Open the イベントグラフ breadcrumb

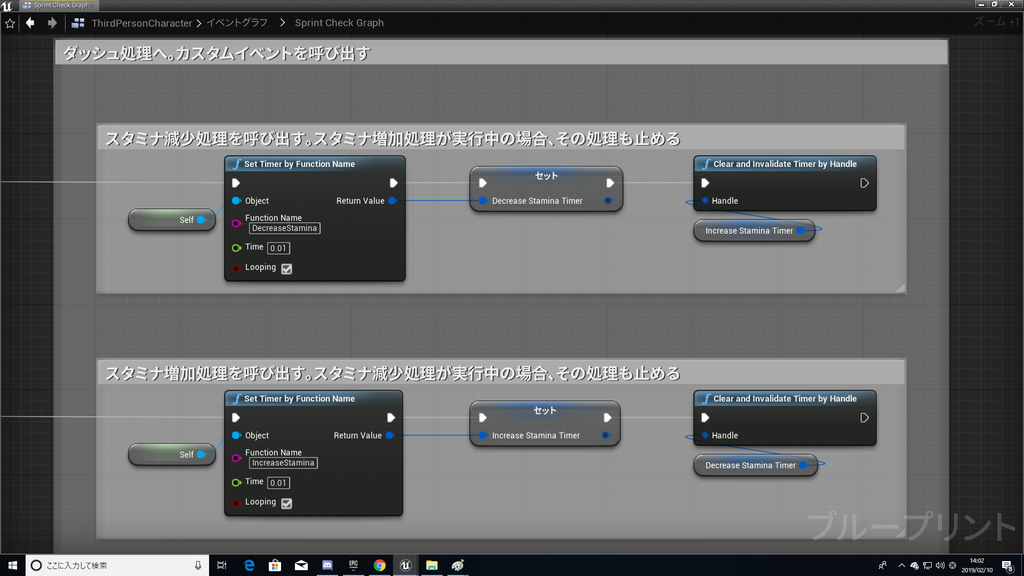pyautogui.click(x=237, y=23)
